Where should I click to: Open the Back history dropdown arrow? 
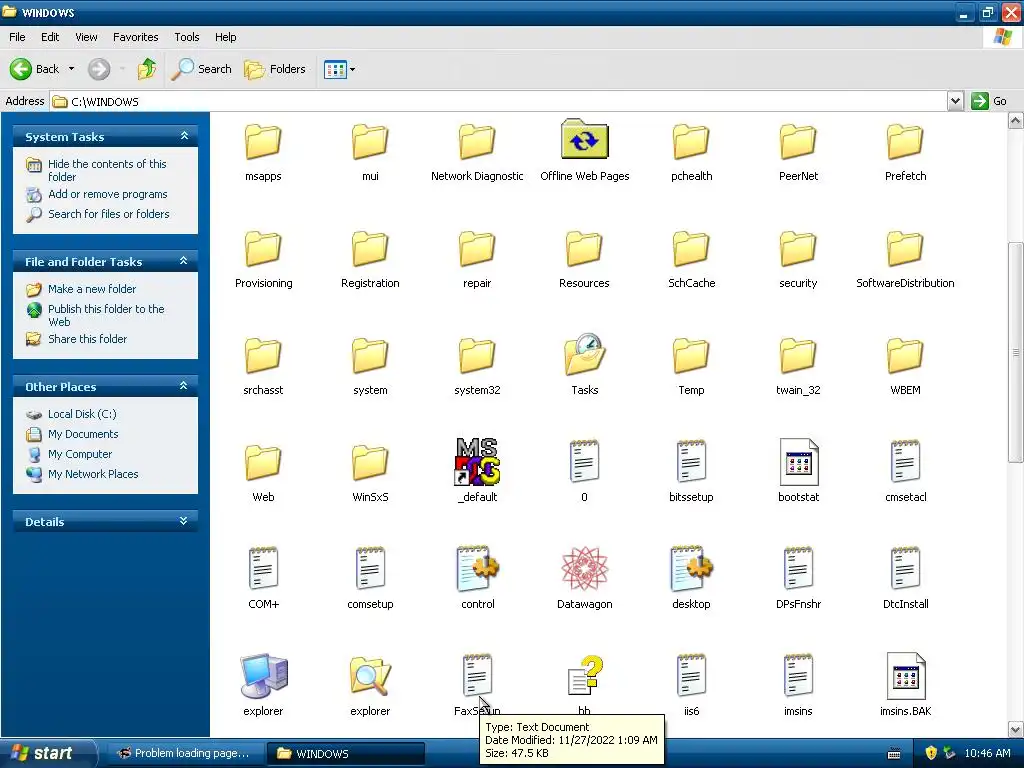point(71,69)
